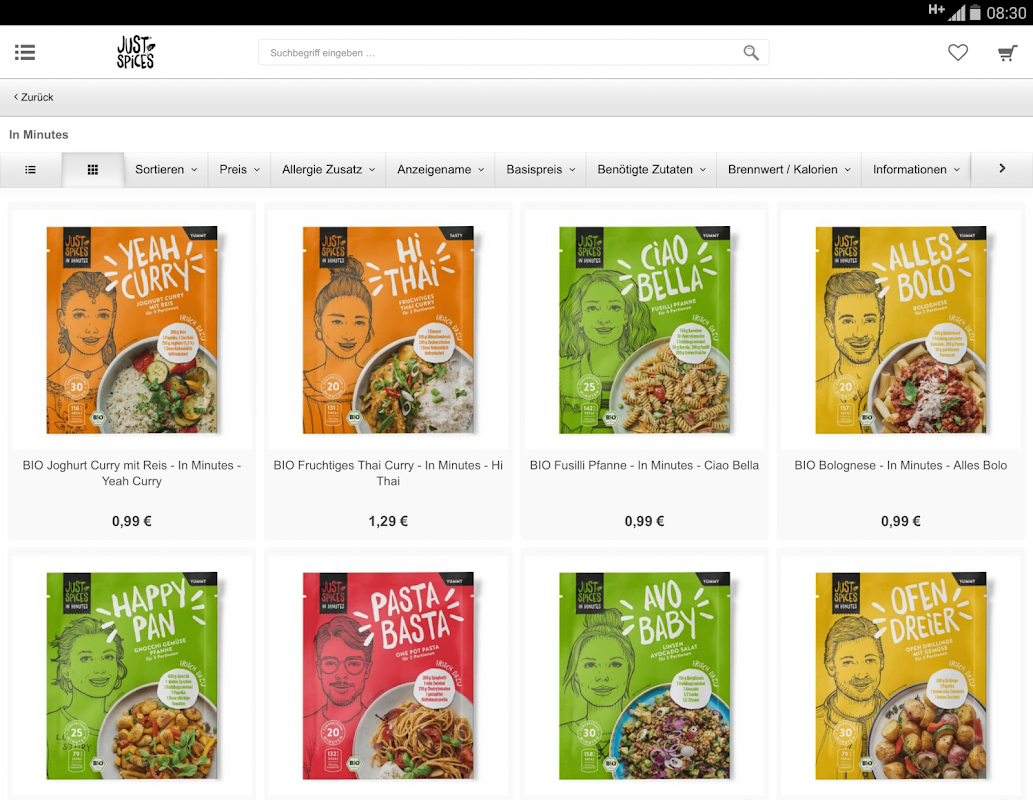Open the shopping cart
Image resolution: width=1033 pixels, height=800 pixels.
pyautogui.click(x=1007, y=53)
